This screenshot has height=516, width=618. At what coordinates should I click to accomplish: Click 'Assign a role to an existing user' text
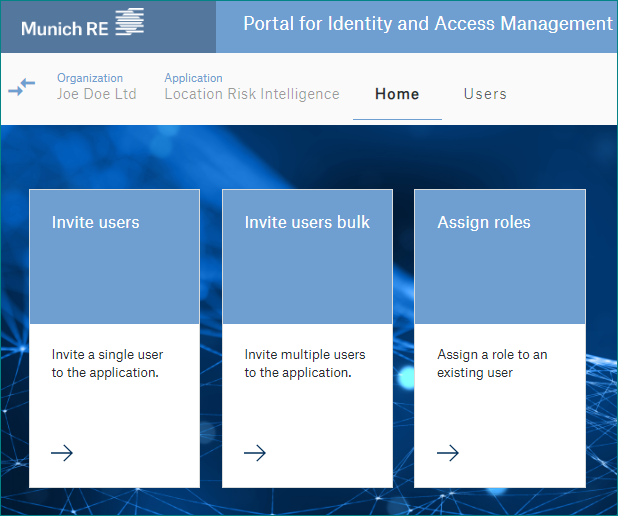[x=492, y=363]
